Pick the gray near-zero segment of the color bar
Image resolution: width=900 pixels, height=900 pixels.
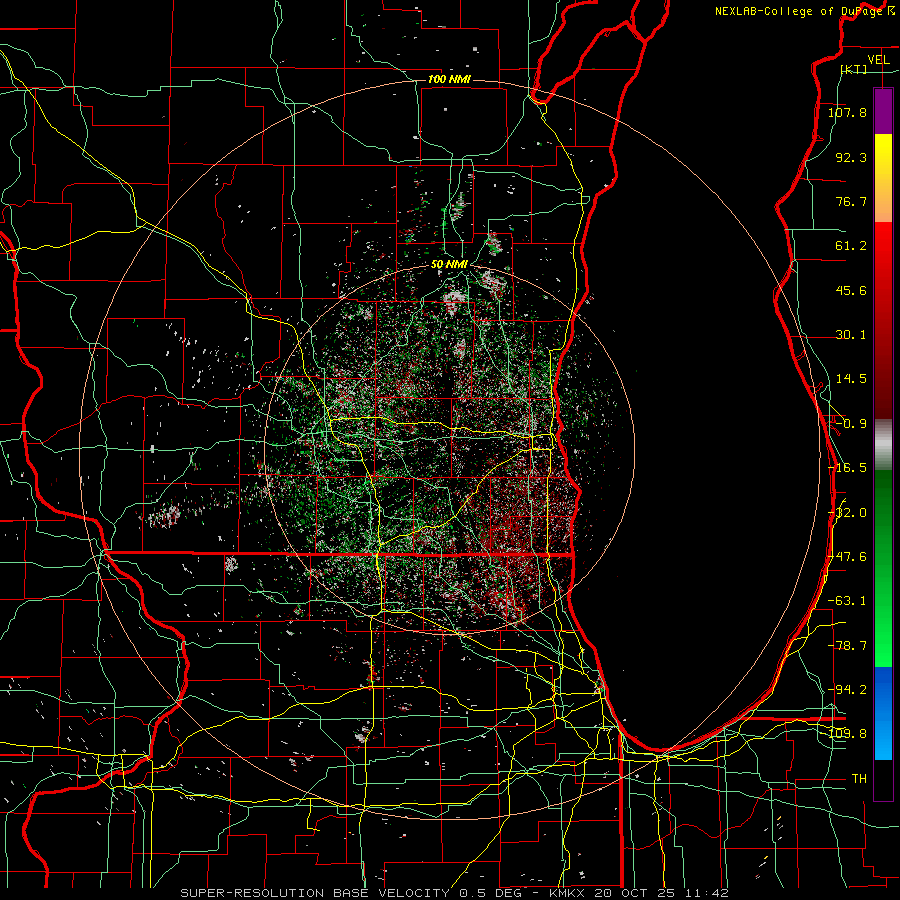(883, 445)
